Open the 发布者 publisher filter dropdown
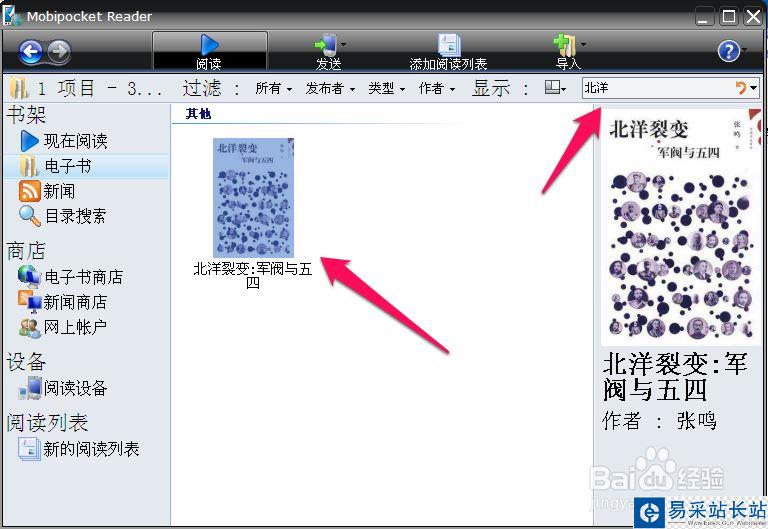The width and height of the screenshot is (768, 529). [330, 88]
